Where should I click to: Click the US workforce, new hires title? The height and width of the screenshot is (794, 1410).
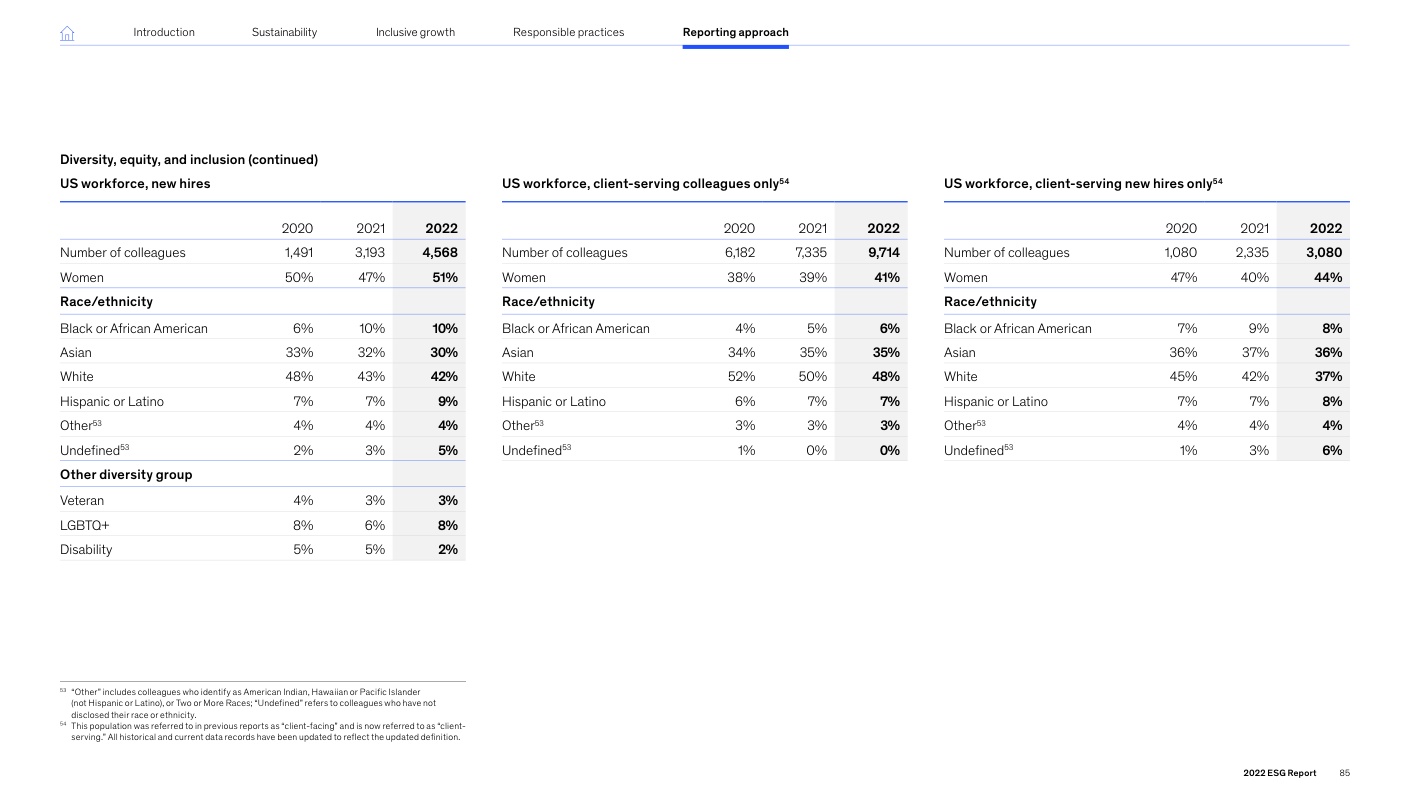point(135,184)
